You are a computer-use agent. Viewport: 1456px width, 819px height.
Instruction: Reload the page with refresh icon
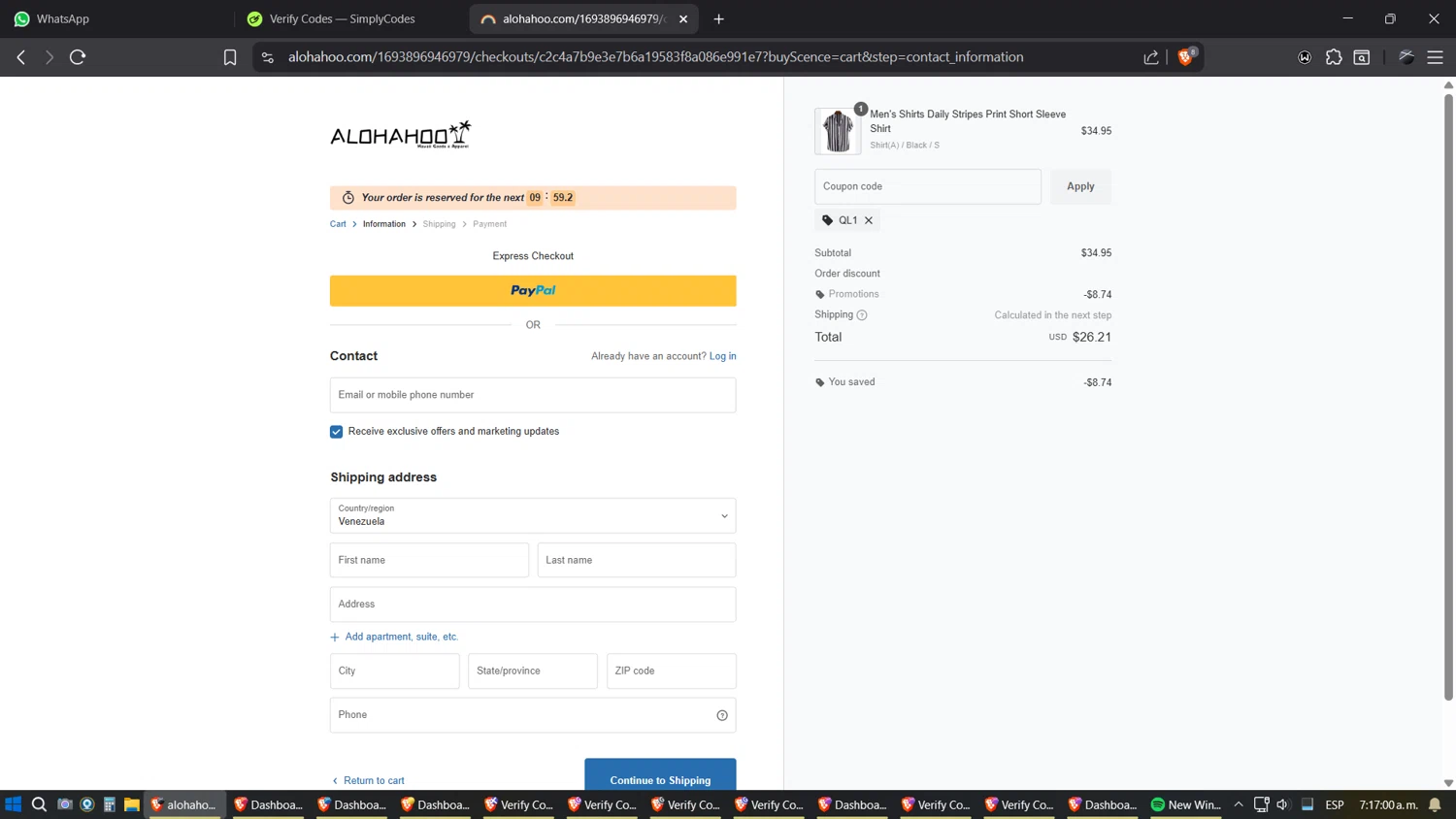(x=78, y=57)
